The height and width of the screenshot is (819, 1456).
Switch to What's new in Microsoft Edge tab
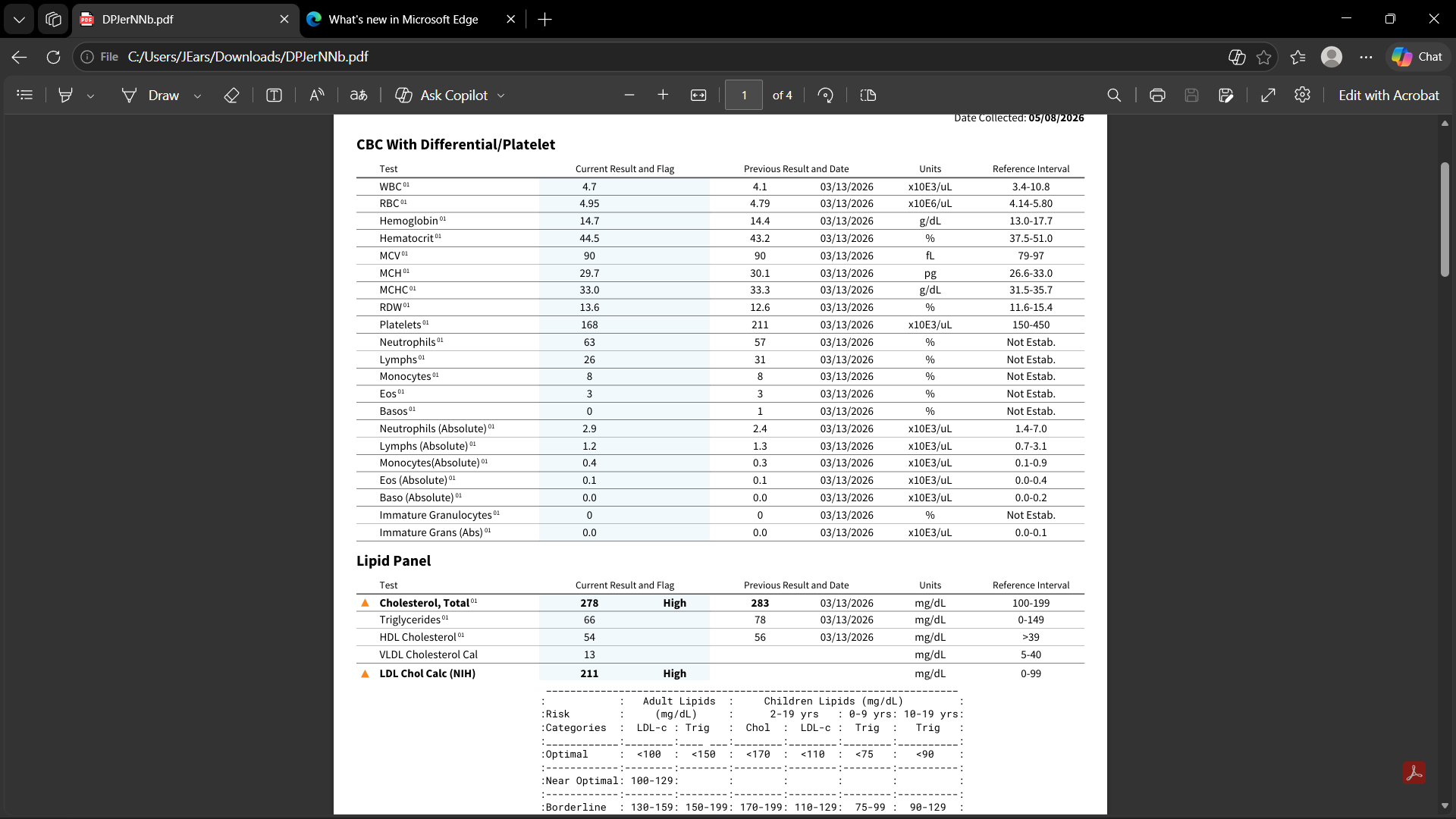pos(403,20)
